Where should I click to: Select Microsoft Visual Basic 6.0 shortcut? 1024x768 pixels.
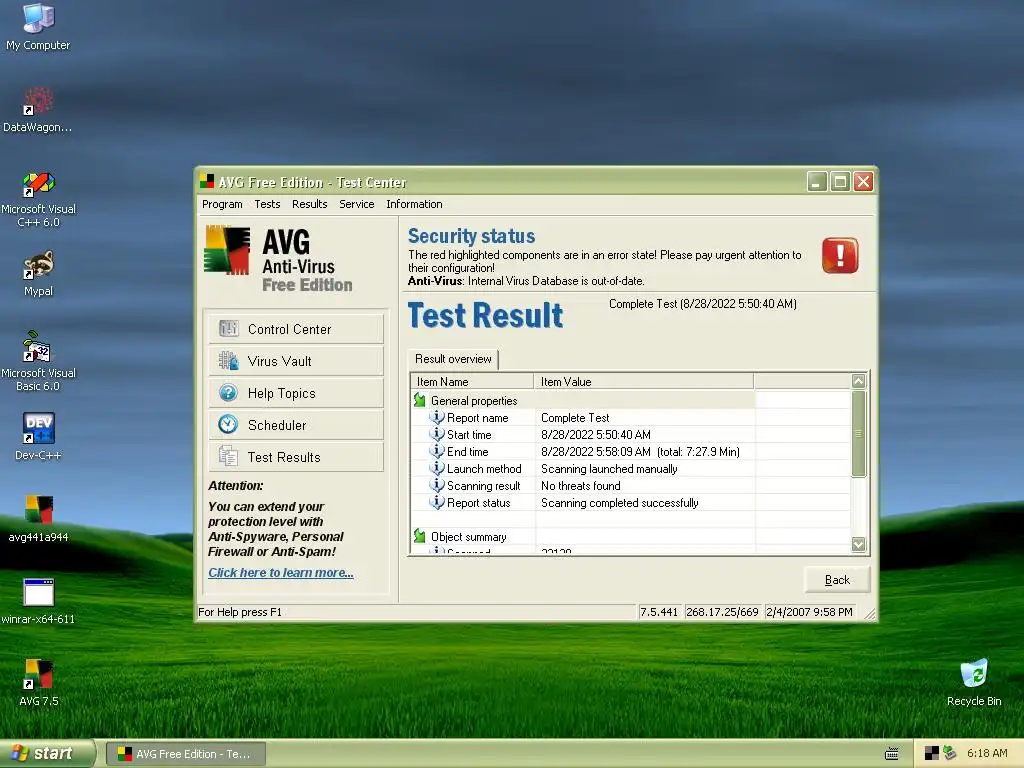(38, 361)
